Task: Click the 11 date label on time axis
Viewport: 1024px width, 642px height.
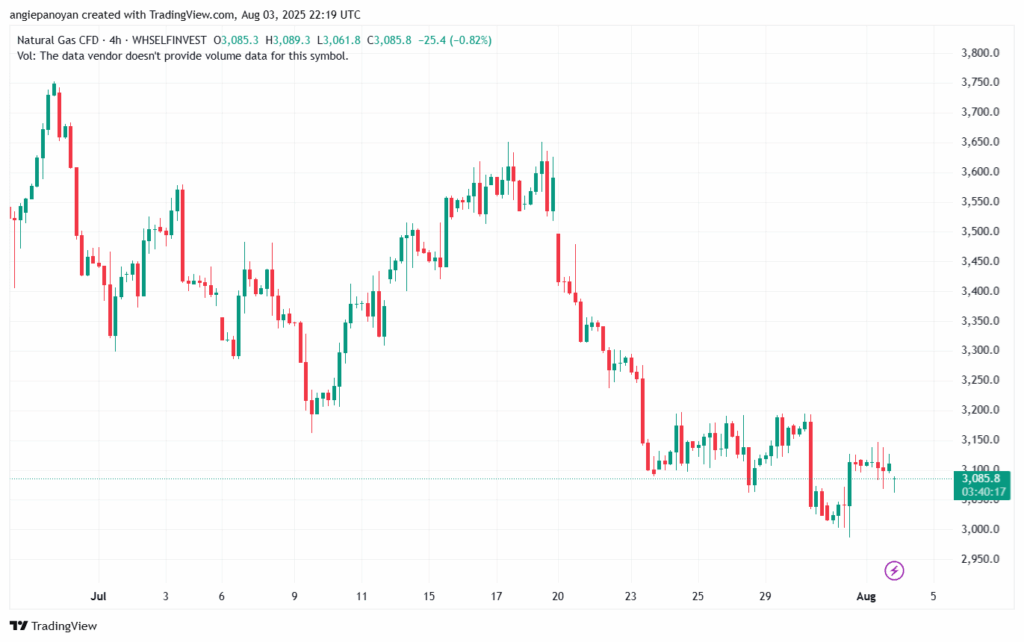Action: (x=362, y=596)
